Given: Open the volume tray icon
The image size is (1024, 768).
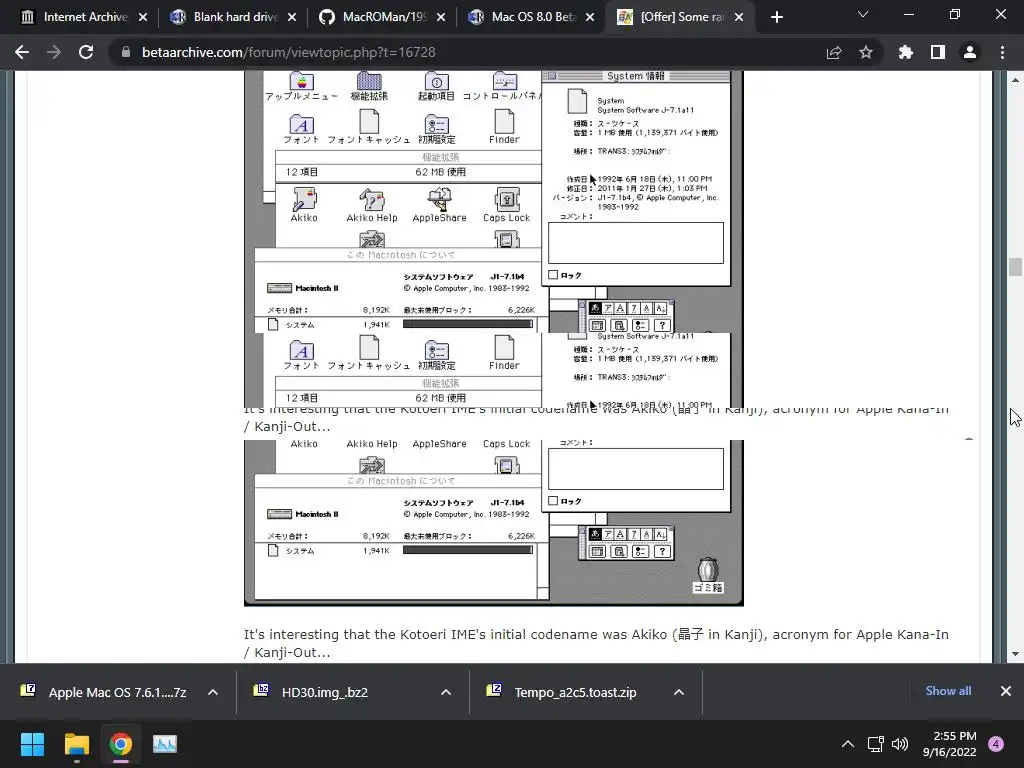Looking at the screenshot, I should (900, 744).
